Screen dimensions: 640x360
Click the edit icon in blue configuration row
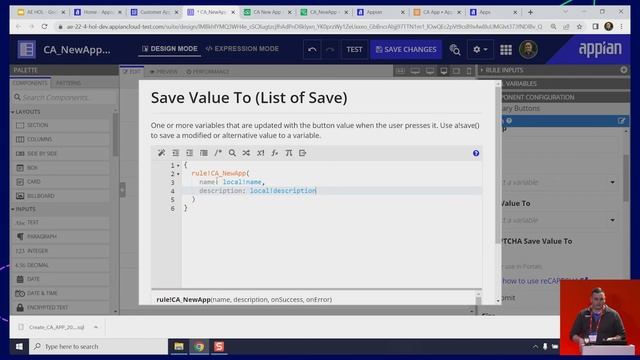tap(621, 120)
